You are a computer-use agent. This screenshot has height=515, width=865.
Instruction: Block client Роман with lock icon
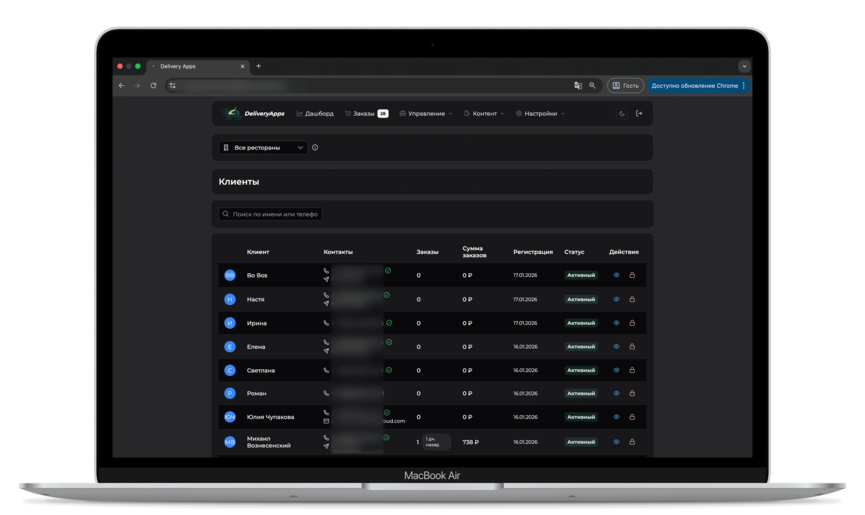click(632, 394)
